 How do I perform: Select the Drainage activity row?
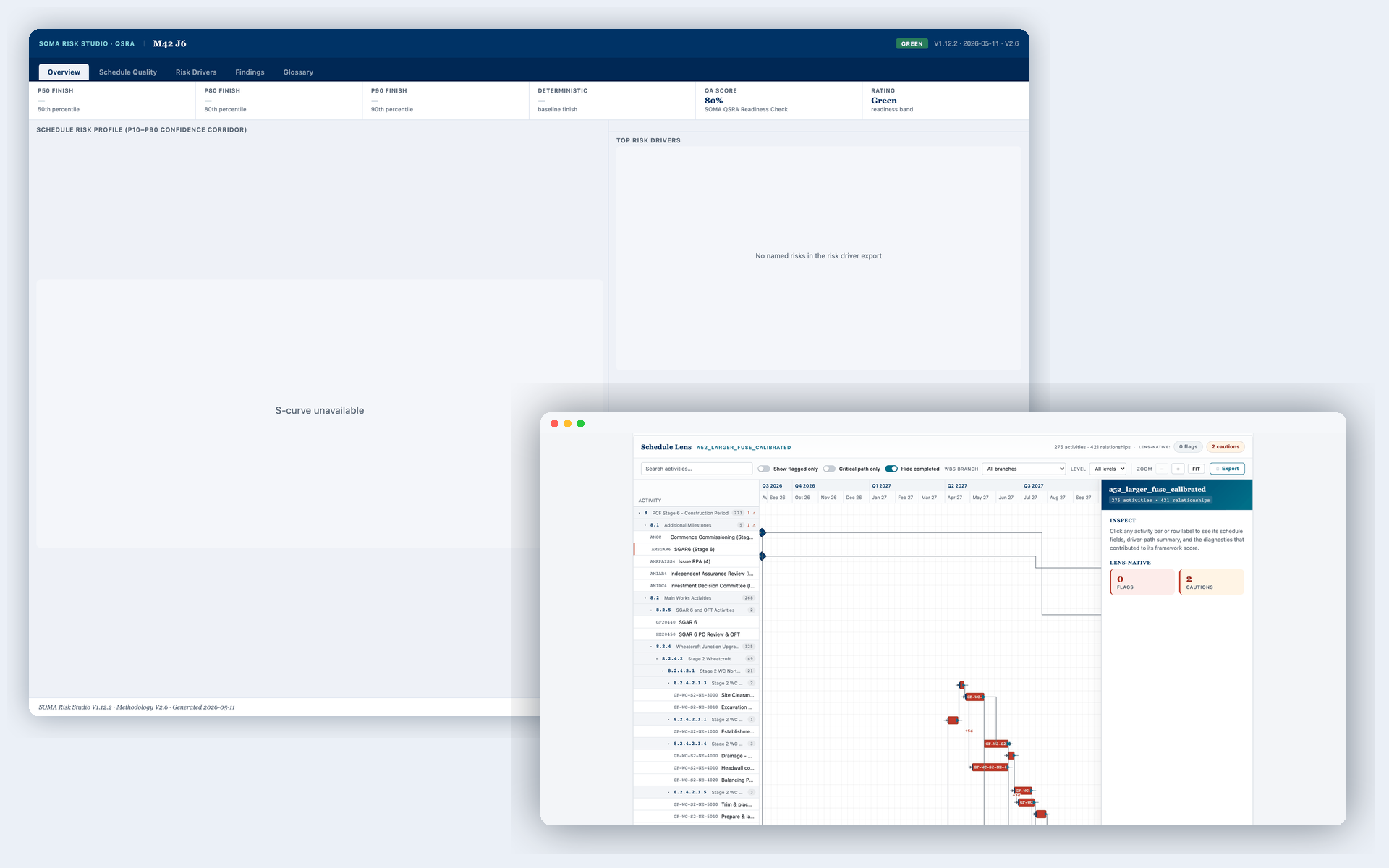696,756
